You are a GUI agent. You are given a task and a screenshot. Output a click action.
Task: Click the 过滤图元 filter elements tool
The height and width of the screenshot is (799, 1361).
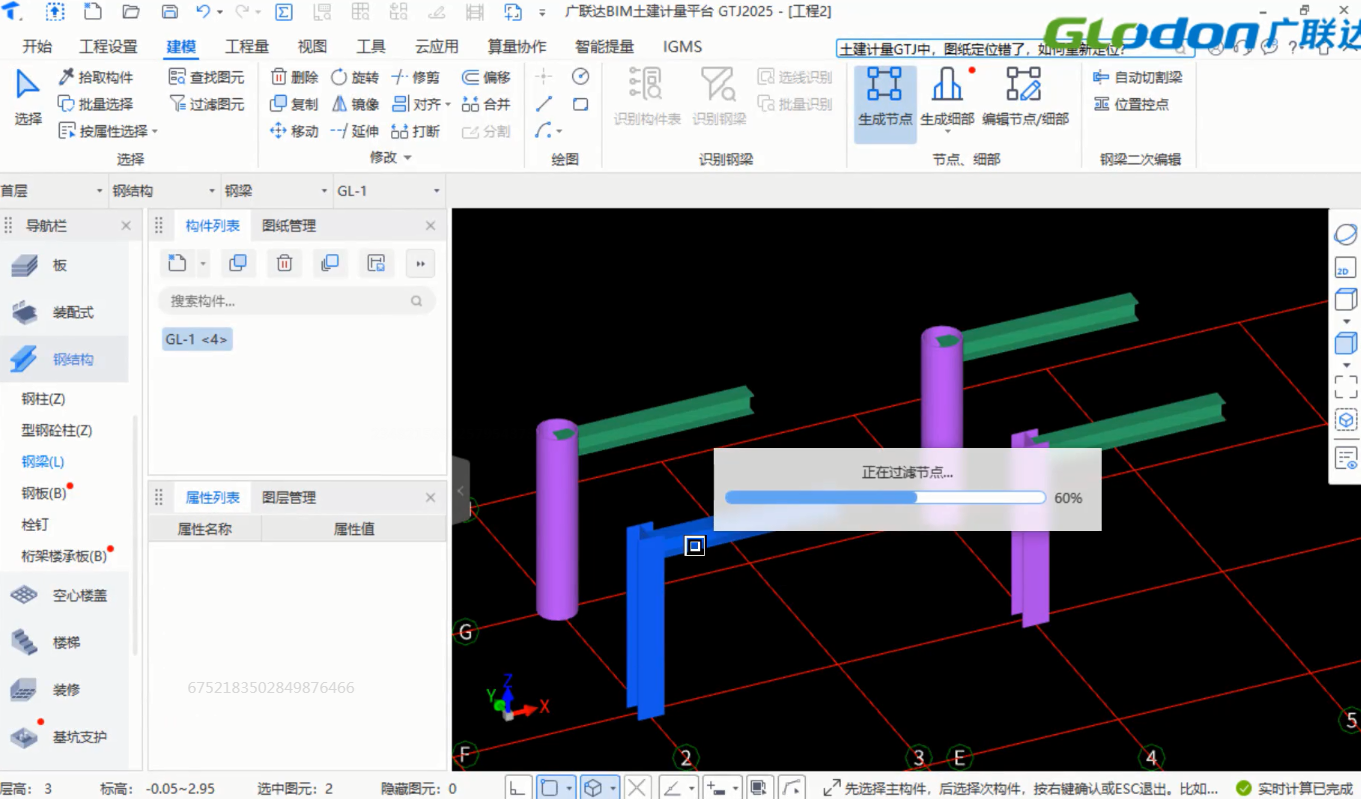[x=206, y=104]
